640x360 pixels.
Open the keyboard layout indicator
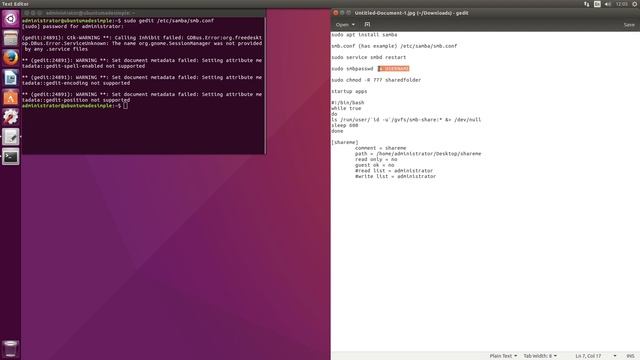[x=597, y=4]
